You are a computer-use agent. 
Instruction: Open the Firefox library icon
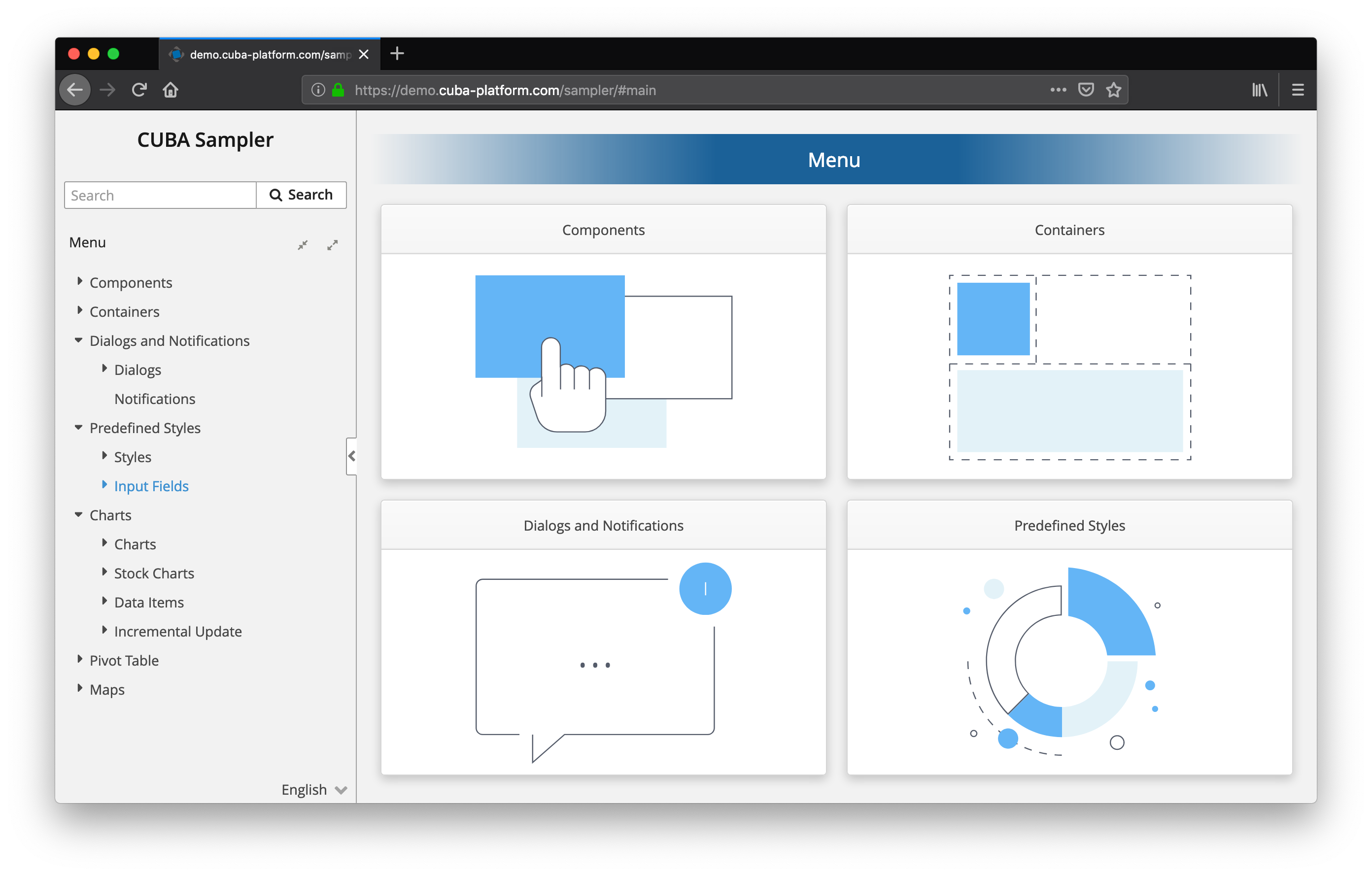coord(1259,90)
